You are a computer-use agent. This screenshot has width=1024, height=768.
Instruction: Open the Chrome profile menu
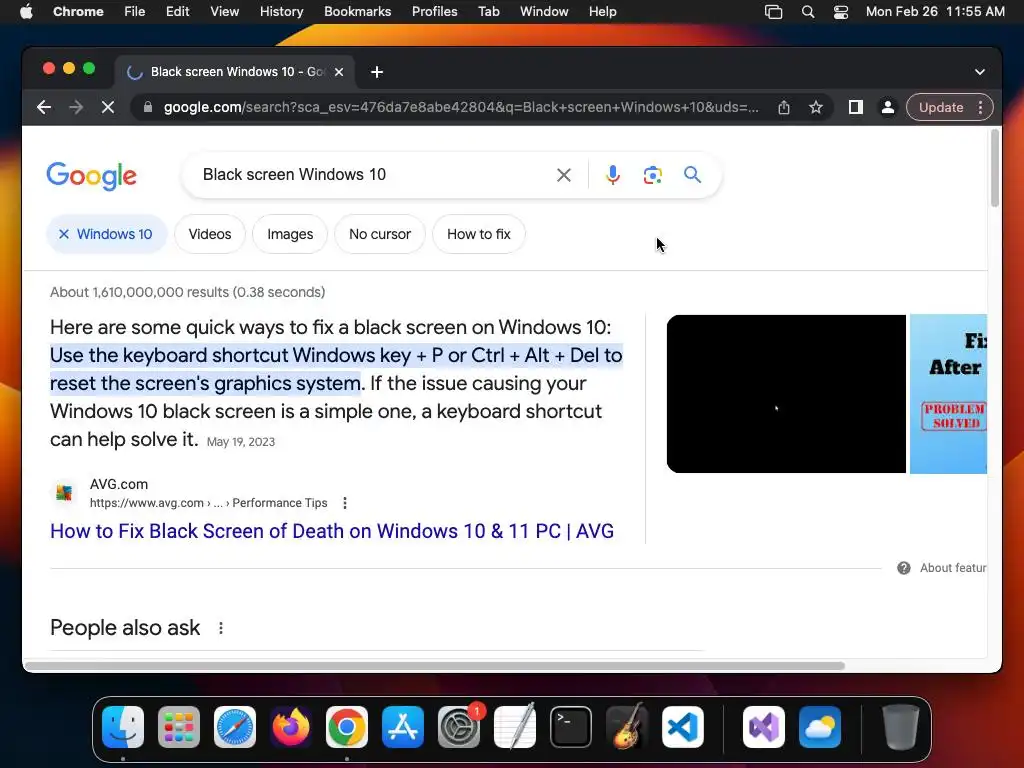point(888,107)
